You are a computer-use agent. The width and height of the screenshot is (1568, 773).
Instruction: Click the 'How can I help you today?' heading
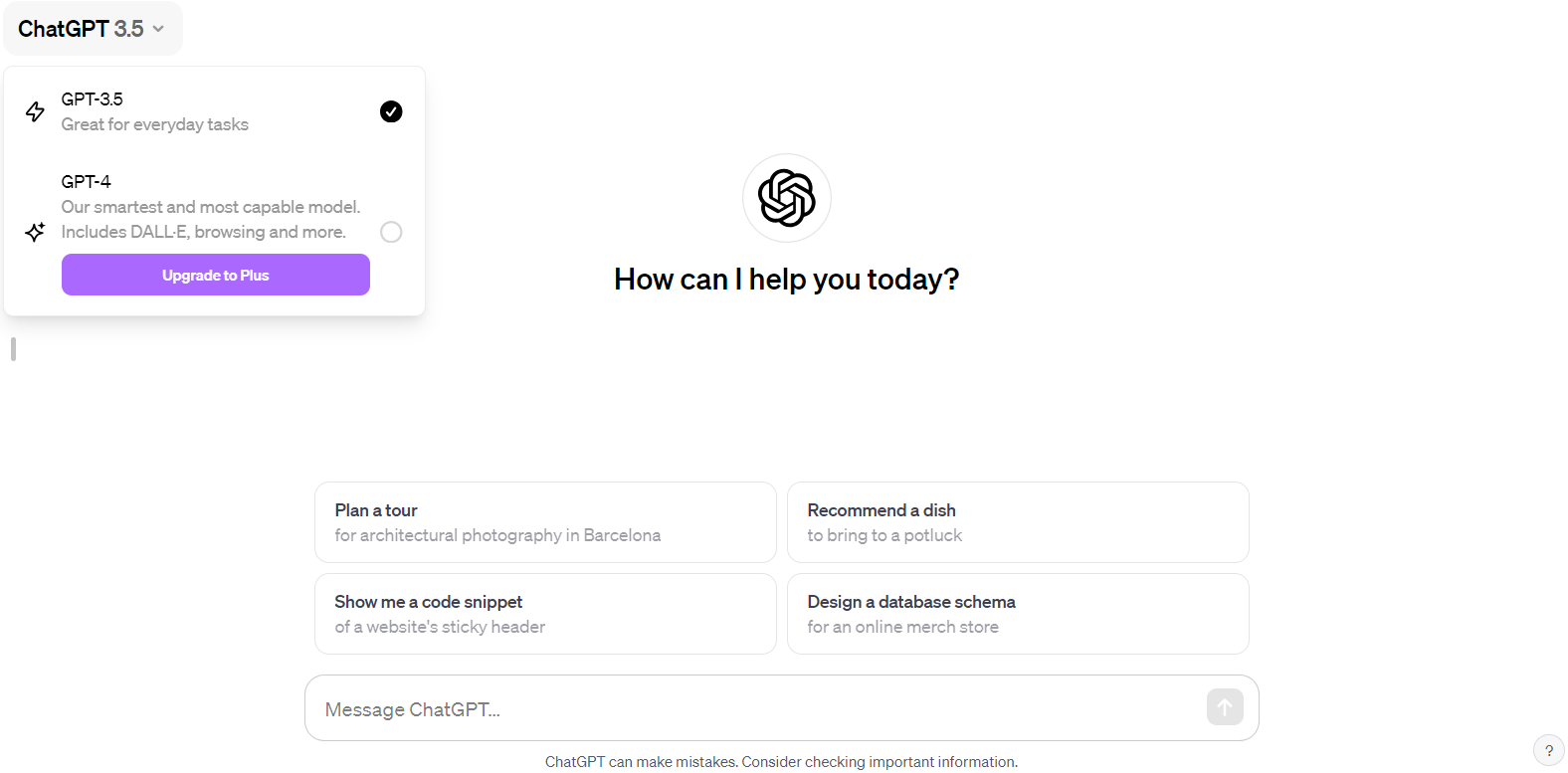pyautogui.click(x=786, y=280)
